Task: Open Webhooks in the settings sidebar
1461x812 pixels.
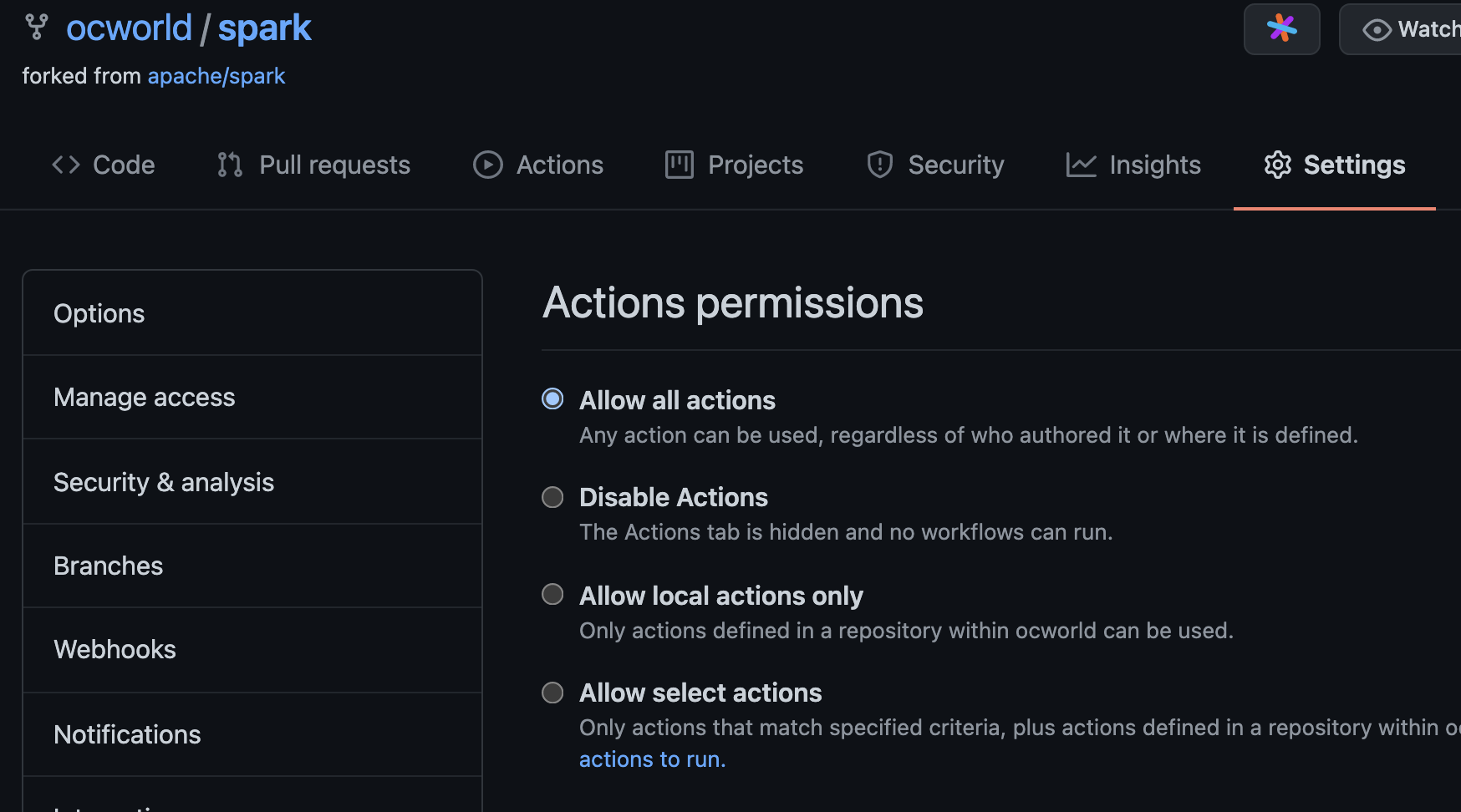Action: (115, 649)
